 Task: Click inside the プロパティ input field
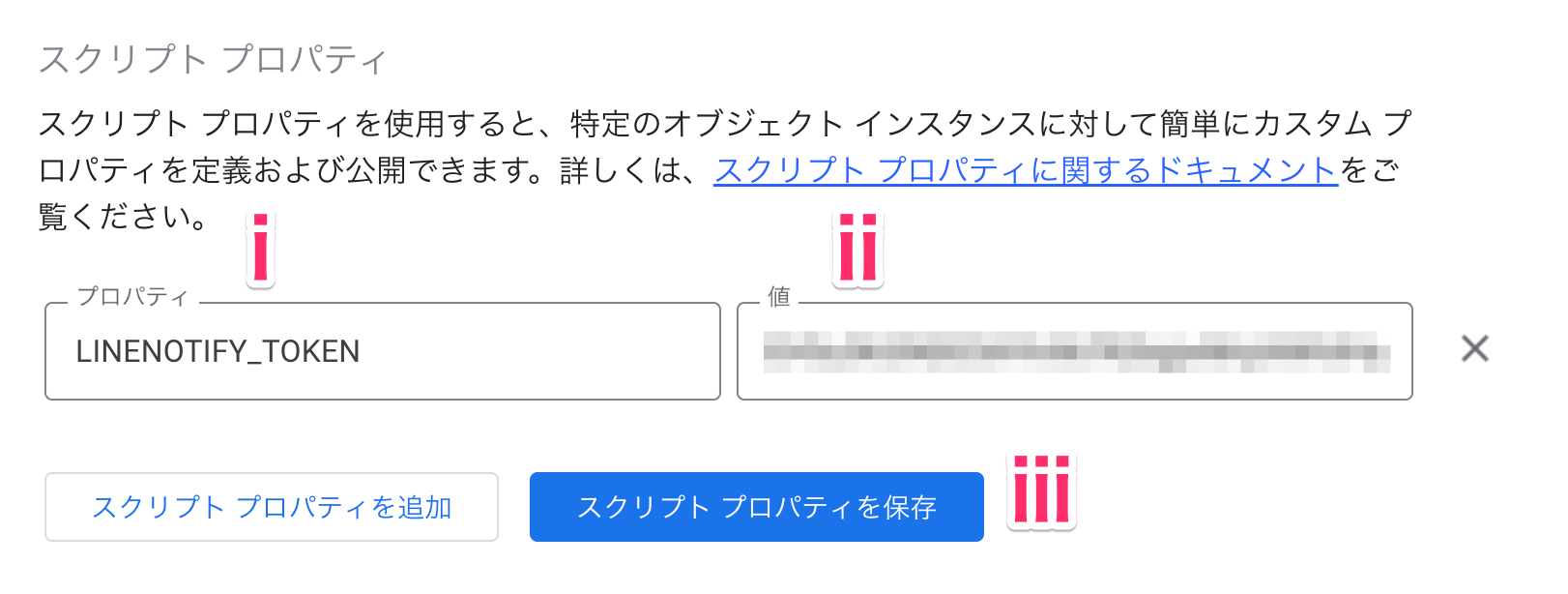(x=382, y=351)
